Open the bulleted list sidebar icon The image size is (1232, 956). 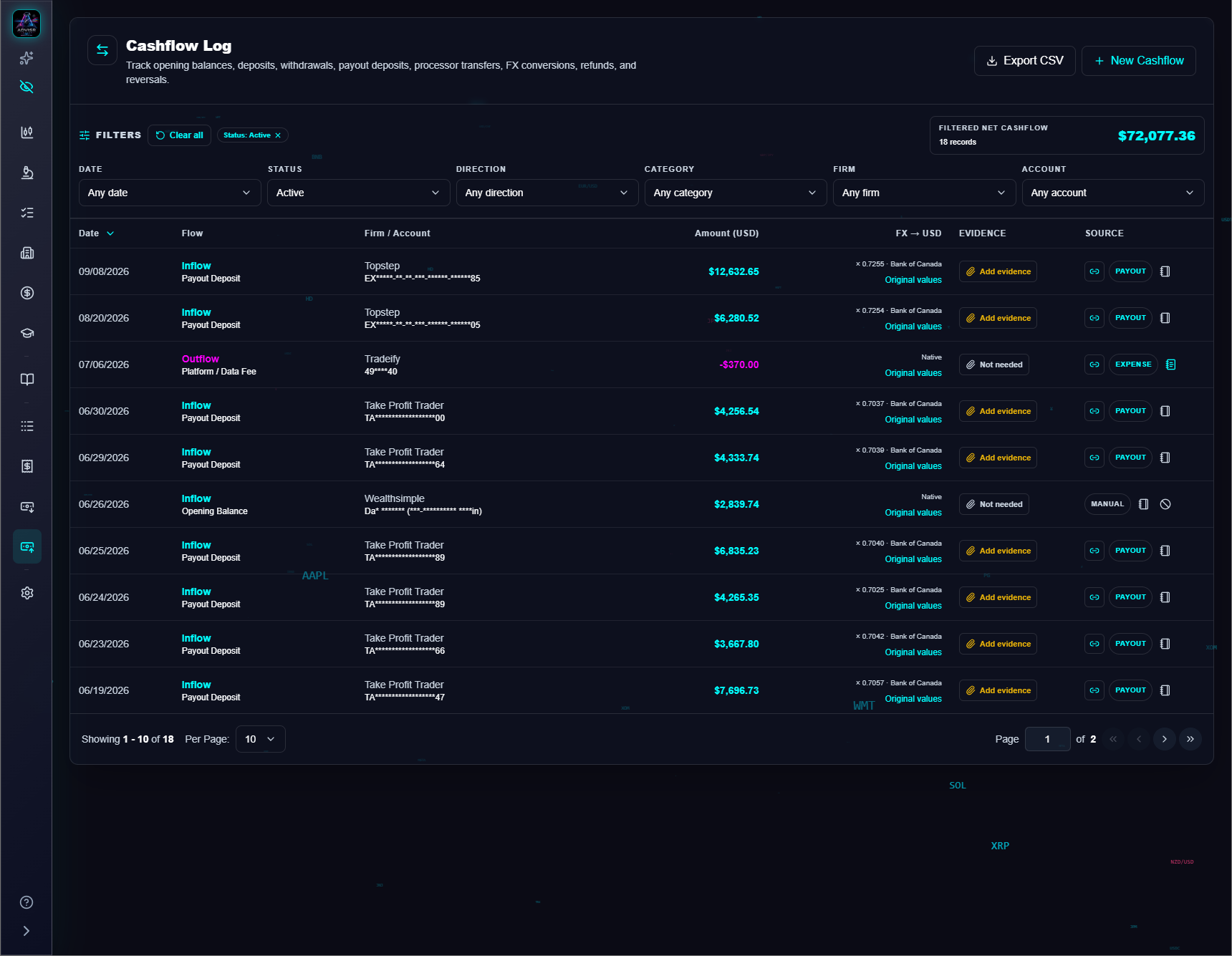27,426
